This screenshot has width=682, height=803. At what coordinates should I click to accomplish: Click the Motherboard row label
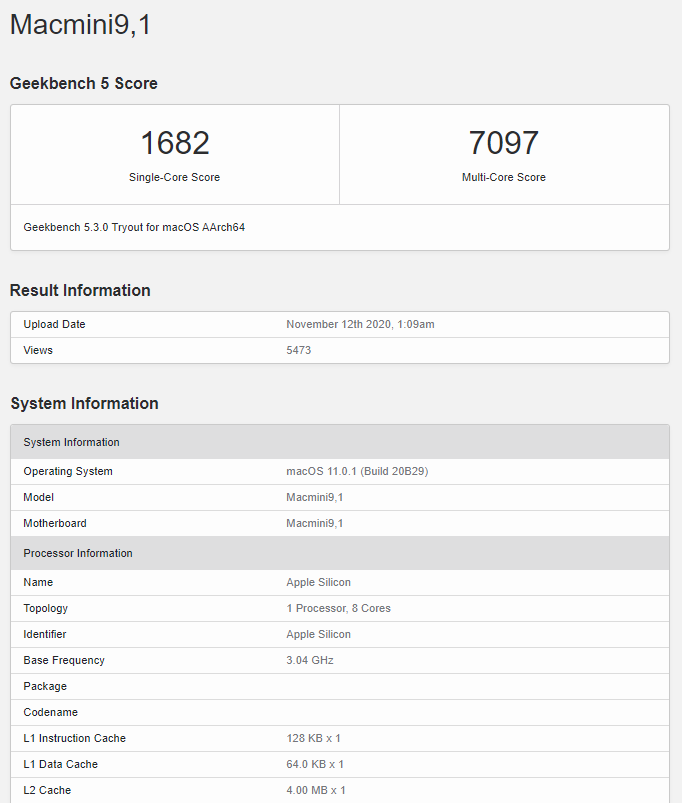[55, 523]
